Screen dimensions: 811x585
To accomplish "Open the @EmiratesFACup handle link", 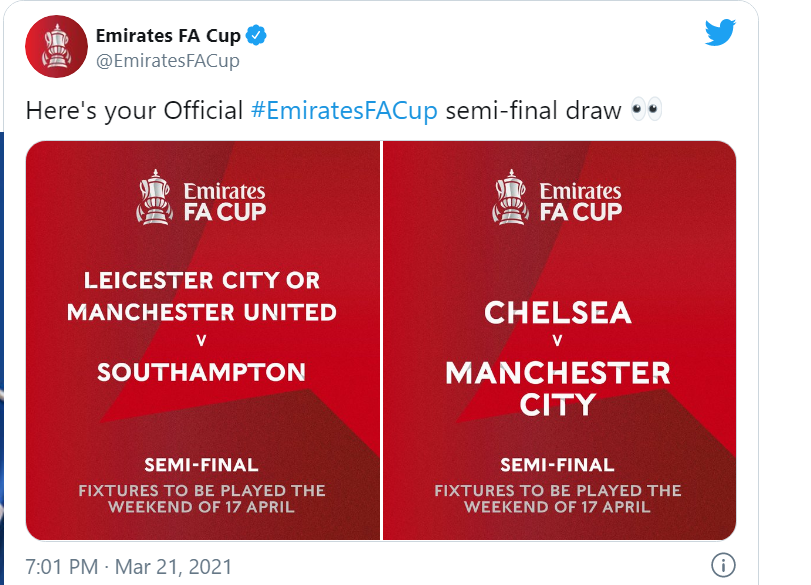I will pyautogui.click(x=168, y=61).
